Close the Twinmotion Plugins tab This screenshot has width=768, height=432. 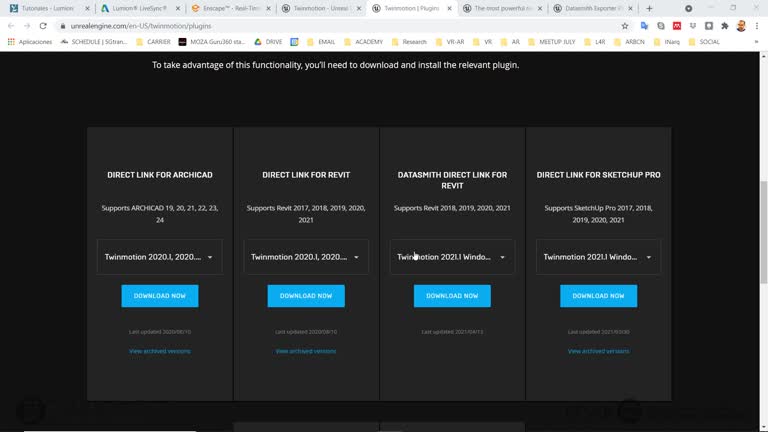pyautogui.click(x=447, y=8)
